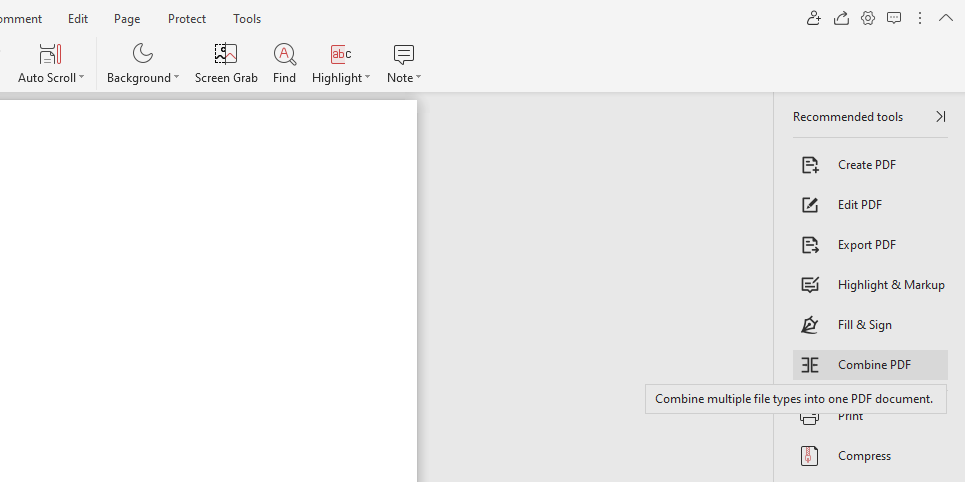Click the Create PDF icon
Image resolution: width=965 pixels, height=482 pixels.
(810, 165)
